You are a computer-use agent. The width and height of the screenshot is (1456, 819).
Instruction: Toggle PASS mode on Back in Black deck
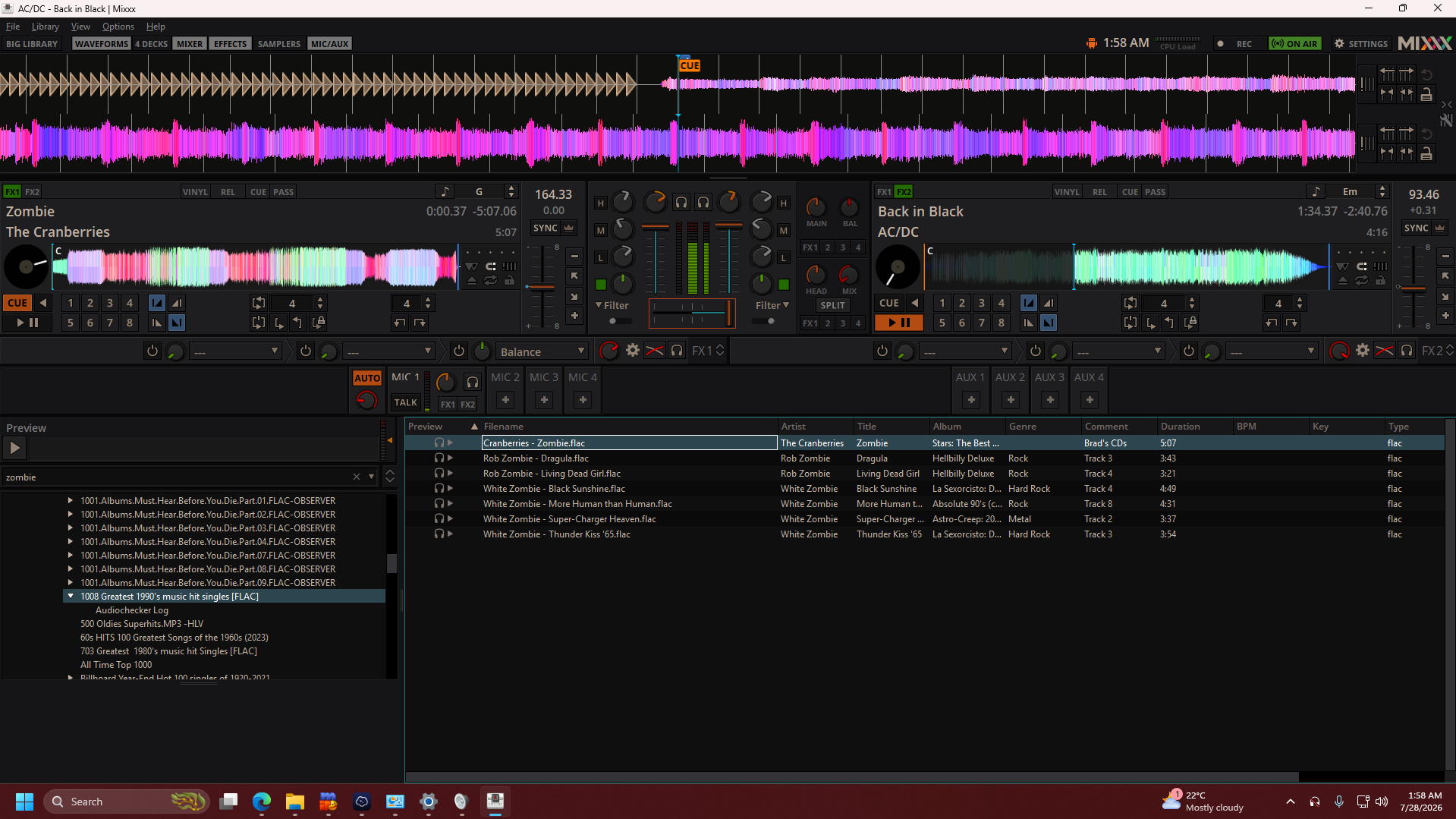point(1155,192)
